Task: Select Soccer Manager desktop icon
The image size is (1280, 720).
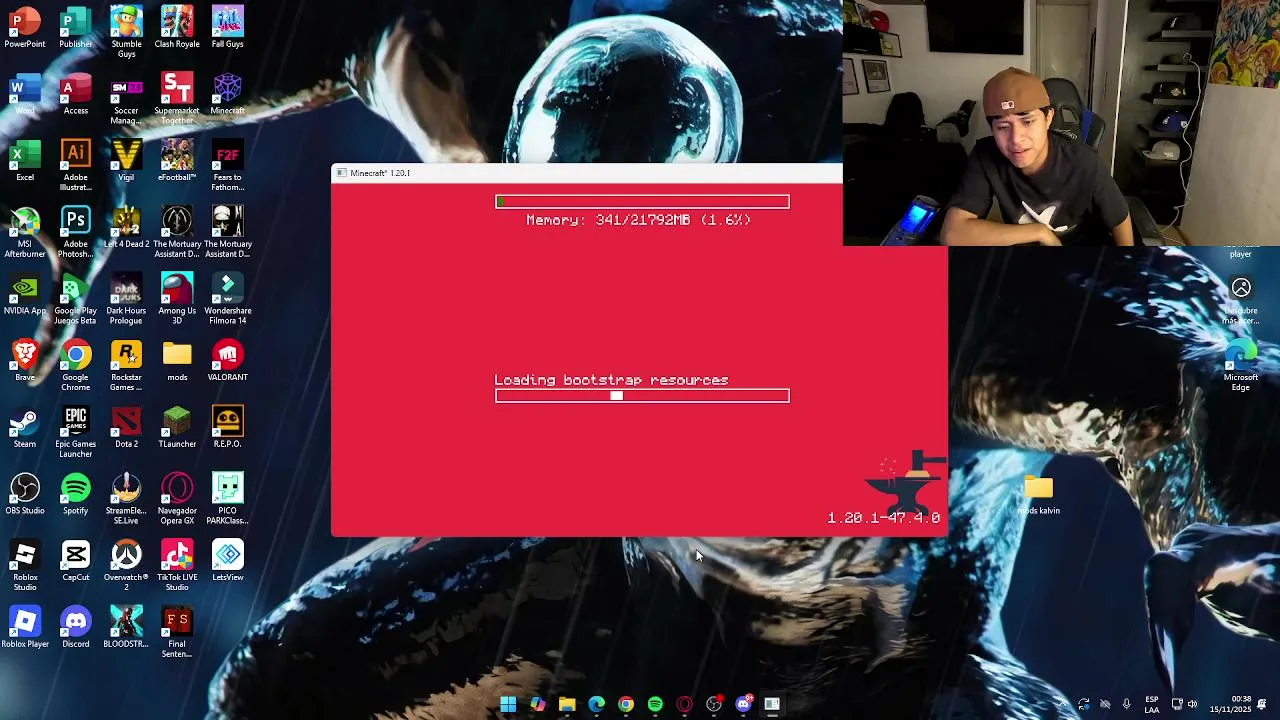Action: point(126,98)
